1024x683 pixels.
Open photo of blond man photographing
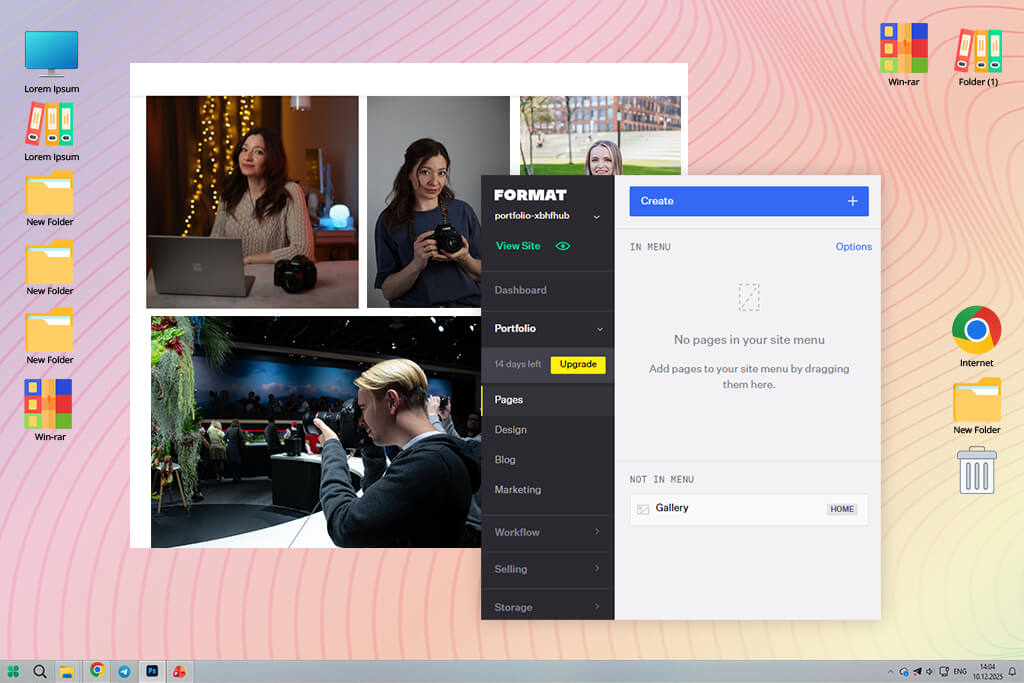(315, 432)
